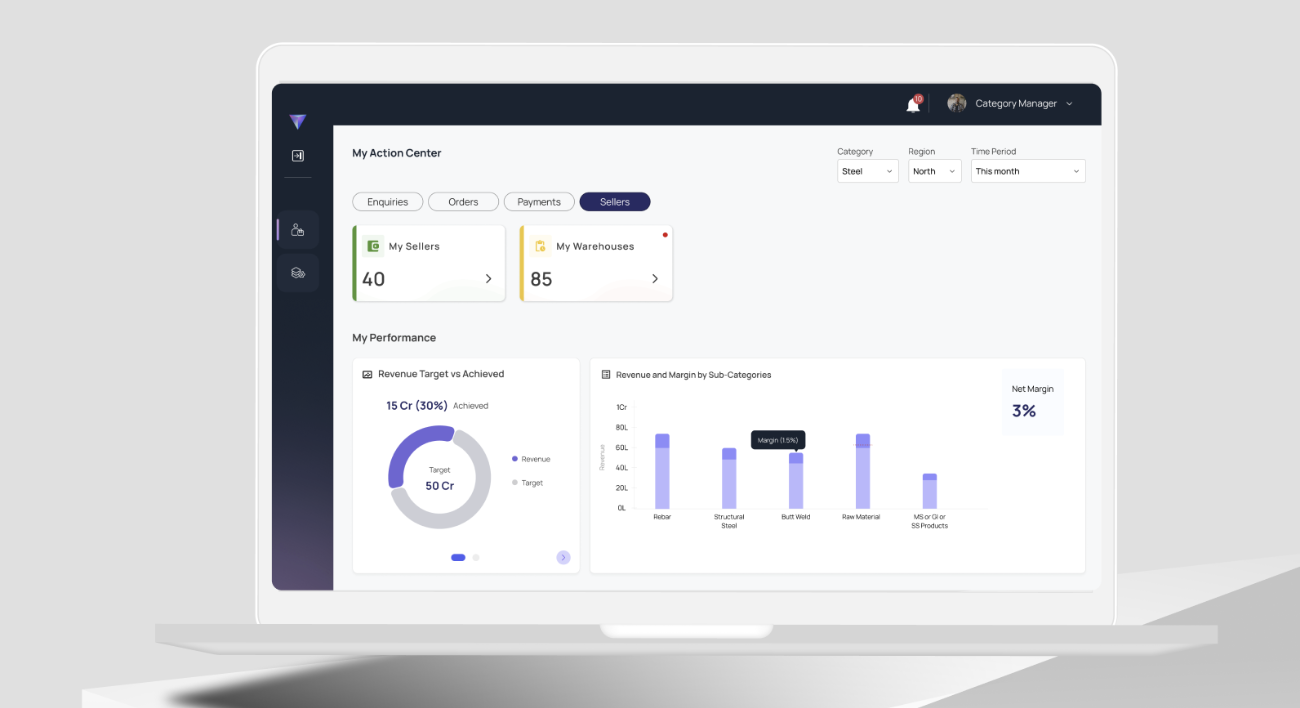Image resolution: width=1300 pixels, height=708 pixels.
Task: Open My Warehouses card arrow
Action: point(655,279)
